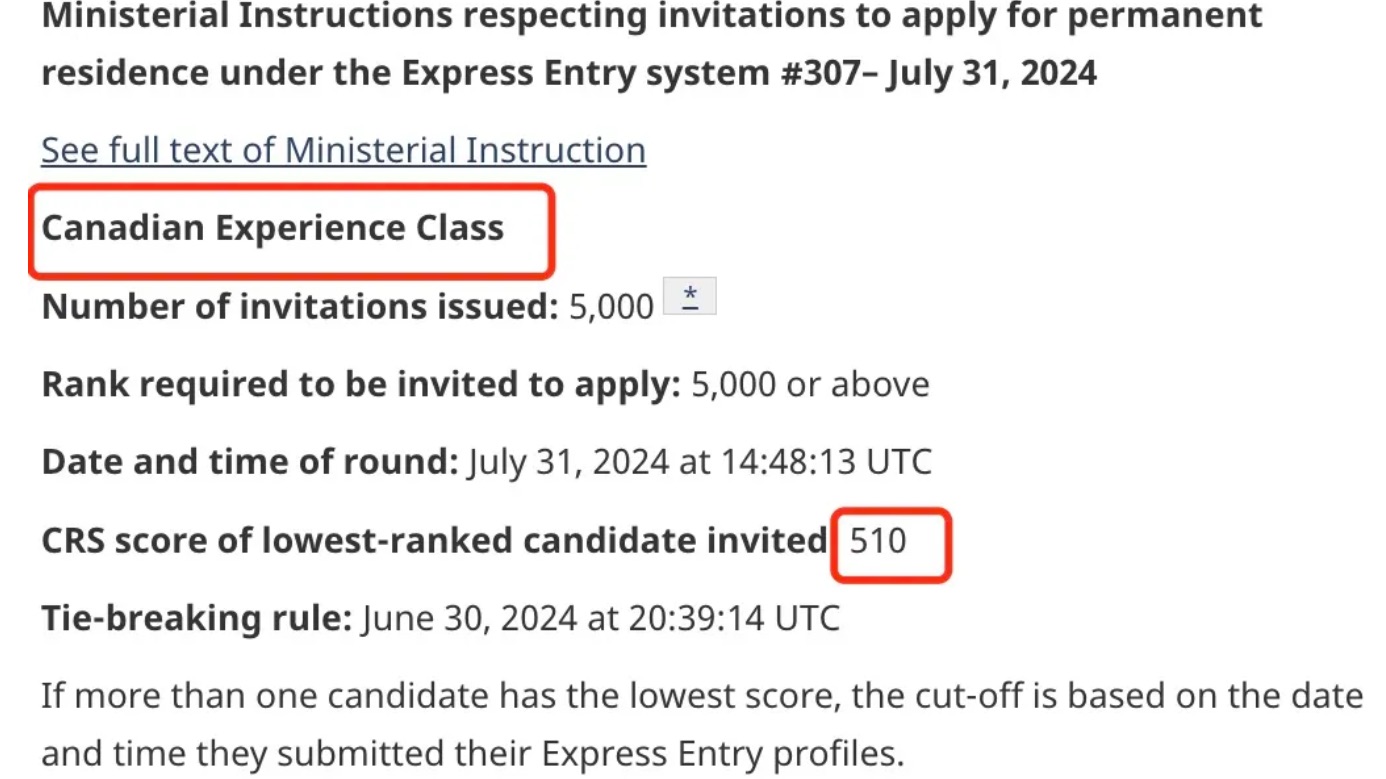The height and width of the screenshot is (779, 1386).
Task: Click the asterisk footnote button beside 5,000
Action: point(690,297)
